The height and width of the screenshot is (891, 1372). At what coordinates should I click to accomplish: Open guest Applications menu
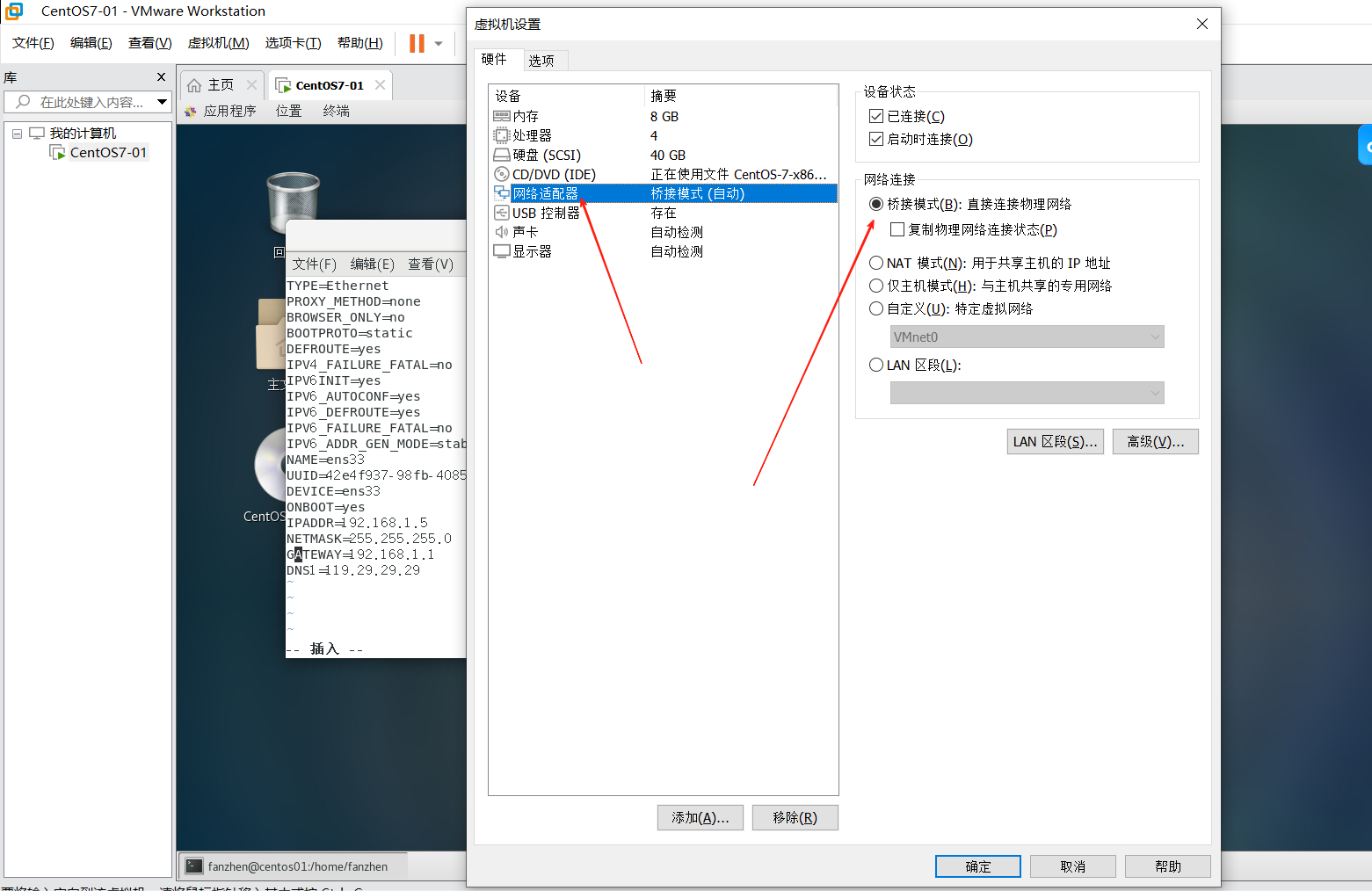pyautogui.click(x=221, y=112)
